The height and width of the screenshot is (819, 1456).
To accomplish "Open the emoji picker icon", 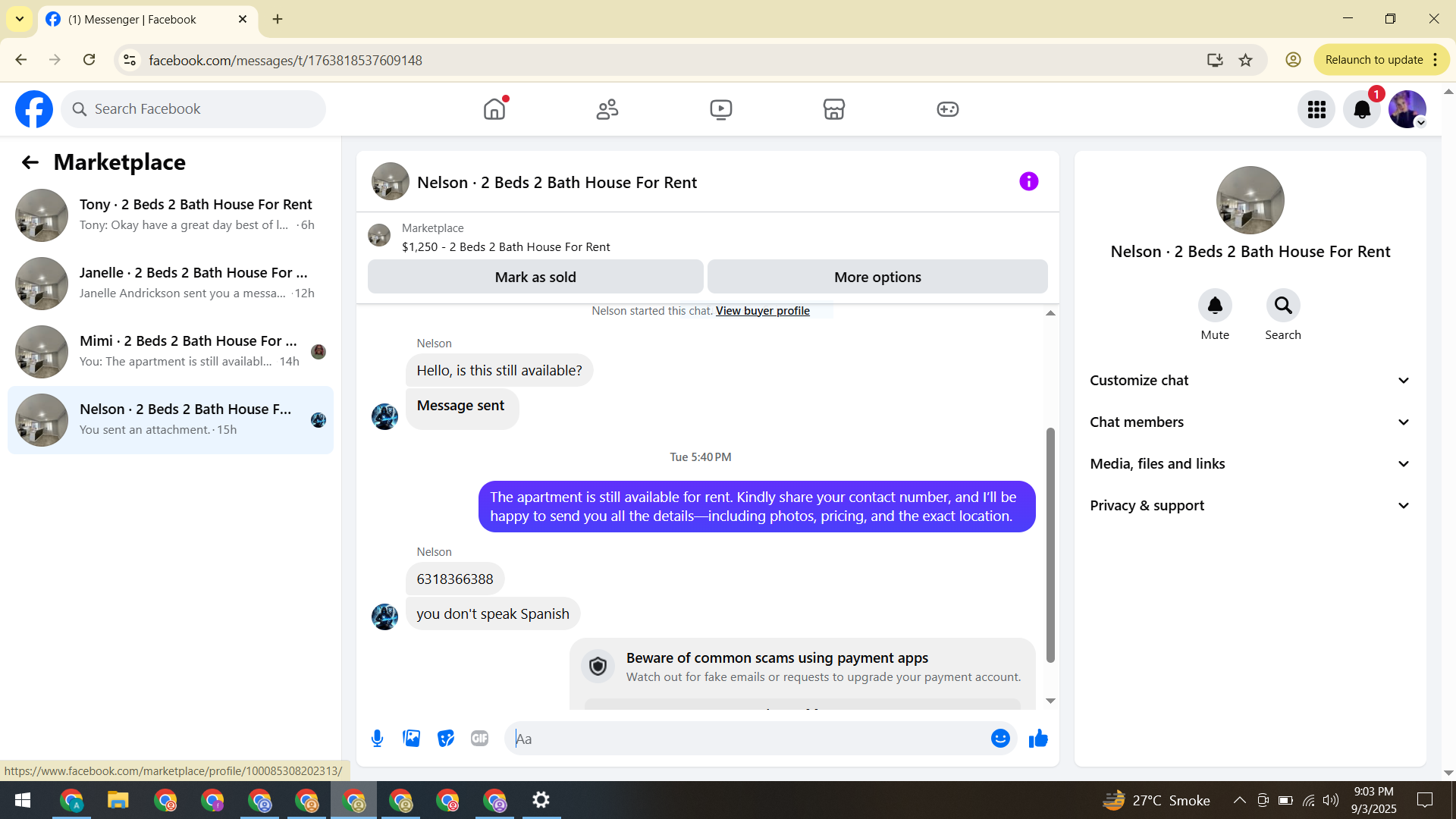I will pos(1001,739).
